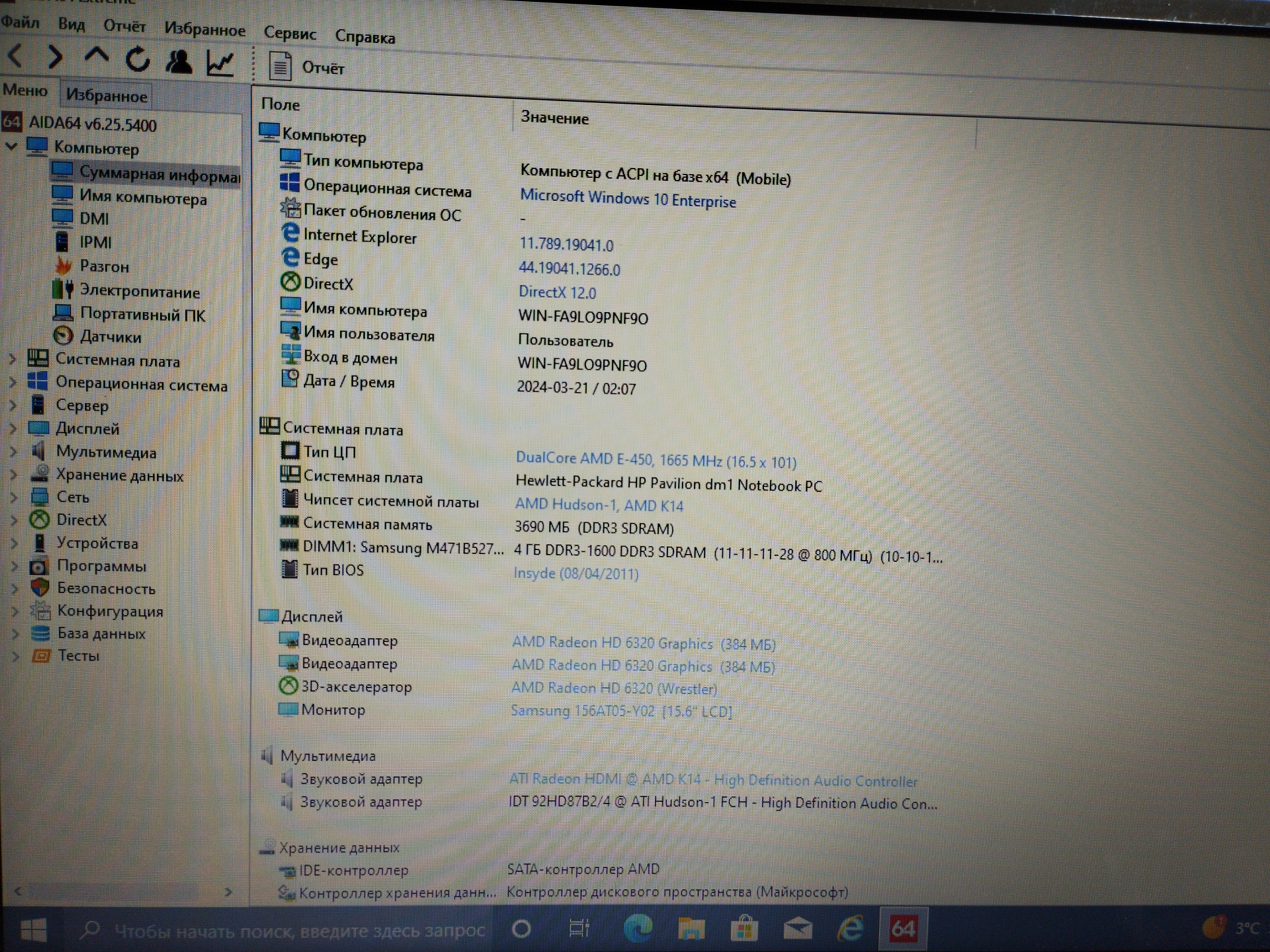The width and height of the screenshot is (1270, 952).
Task: Click the taskbar search input field
Action: (x=282, y=930)
